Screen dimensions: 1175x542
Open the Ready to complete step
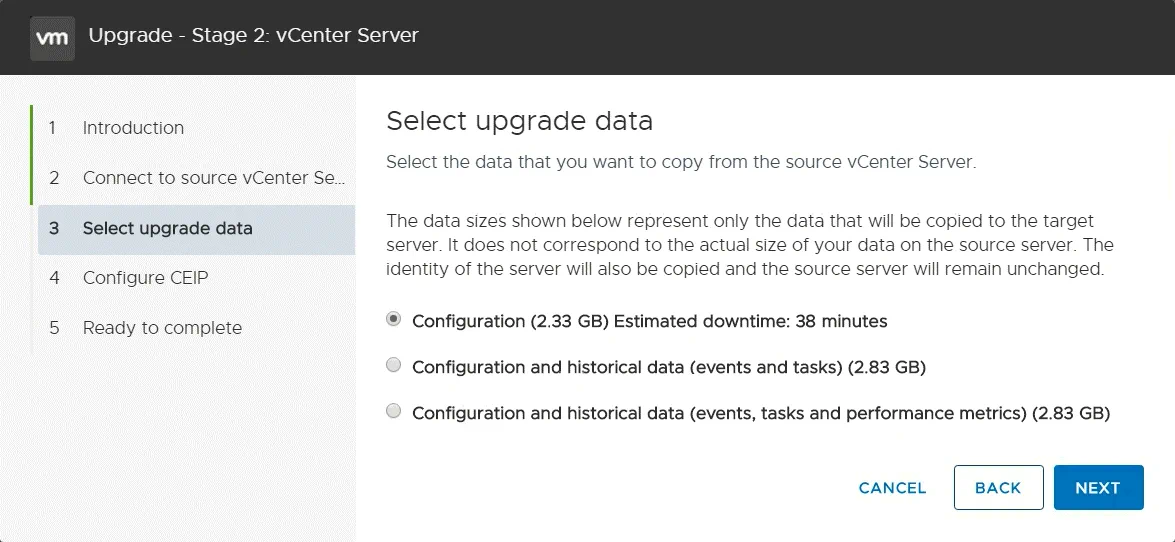pyautogui.click(x=162, y=328)
